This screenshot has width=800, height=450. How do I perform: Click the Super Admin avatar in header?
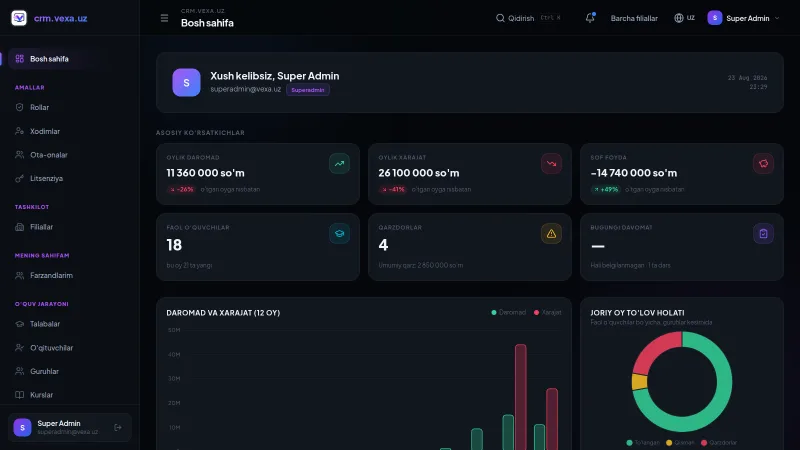pyautogui.click(x=715, y=18)
